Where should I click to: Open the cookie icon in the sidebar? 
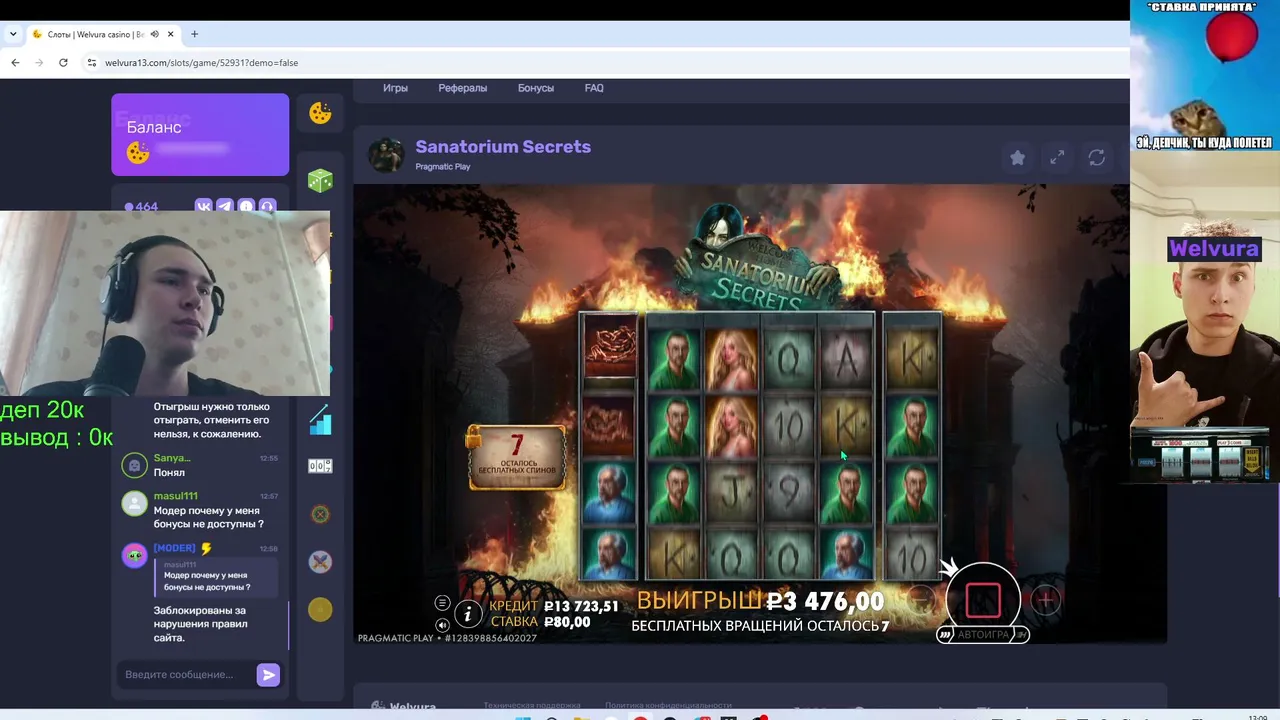(x=320, y=113)
